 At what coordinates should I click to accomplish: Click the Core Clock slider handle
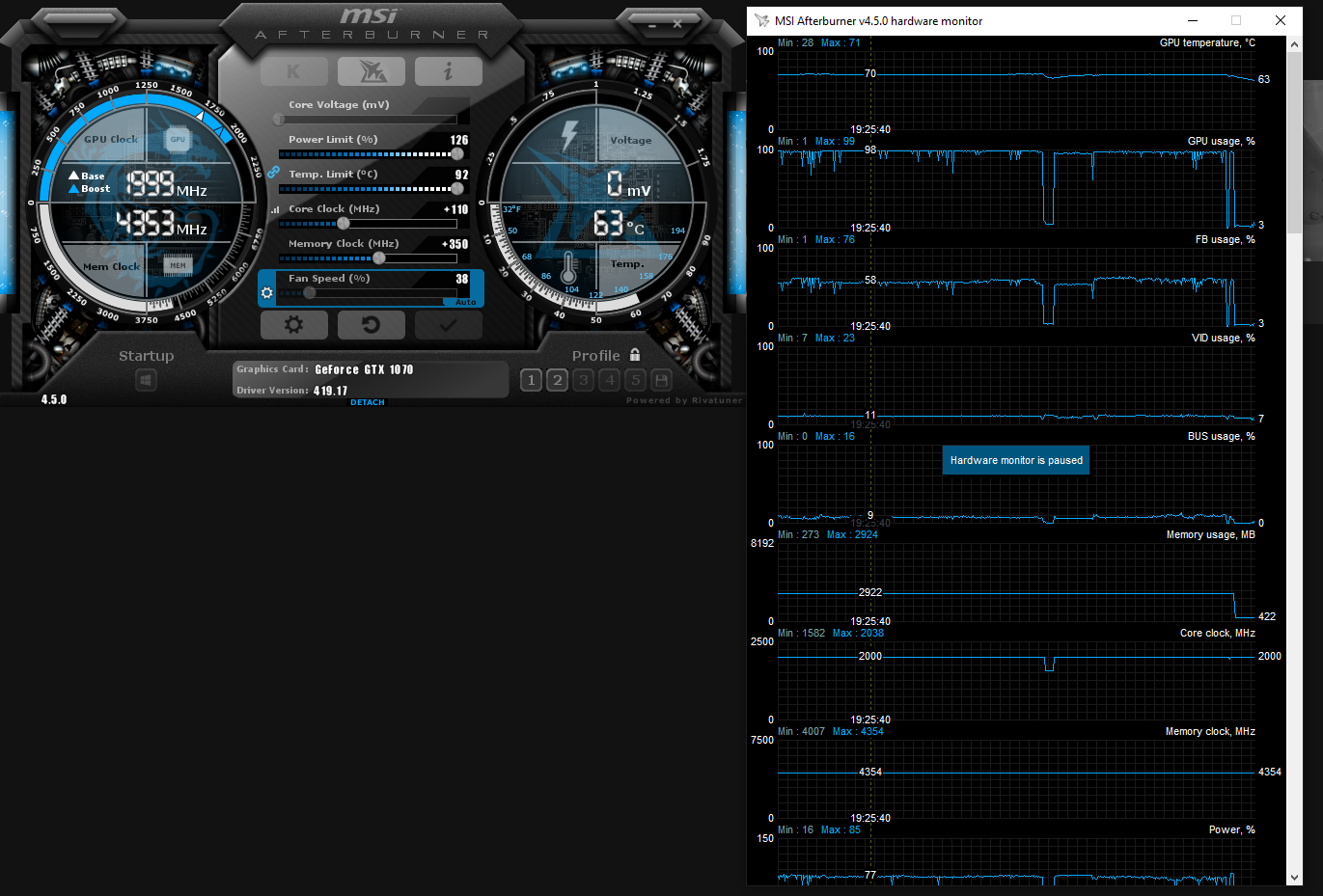[x=344, y=224]
